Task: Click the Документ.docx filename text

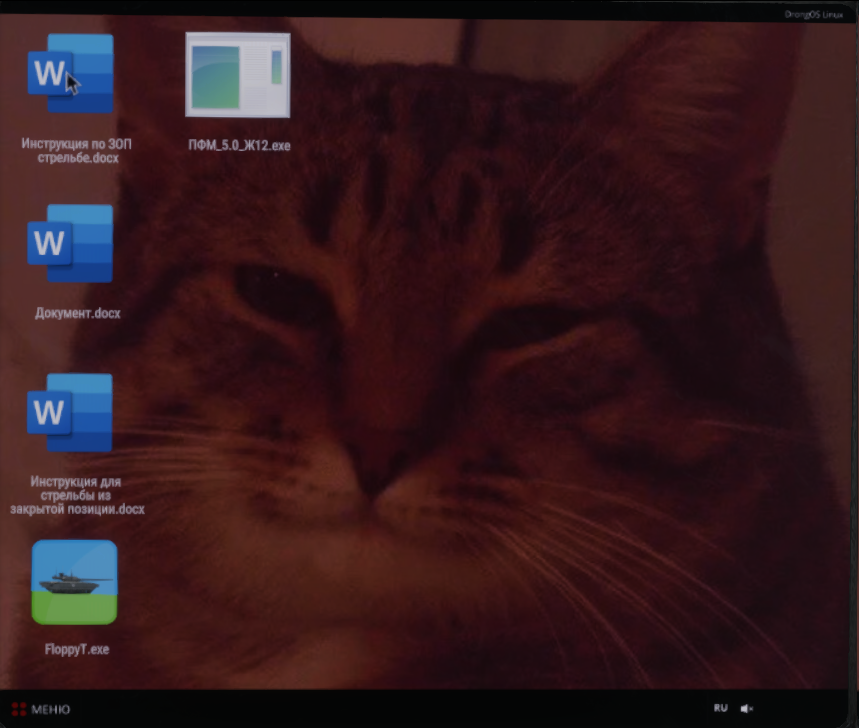Action: point(77,313)
